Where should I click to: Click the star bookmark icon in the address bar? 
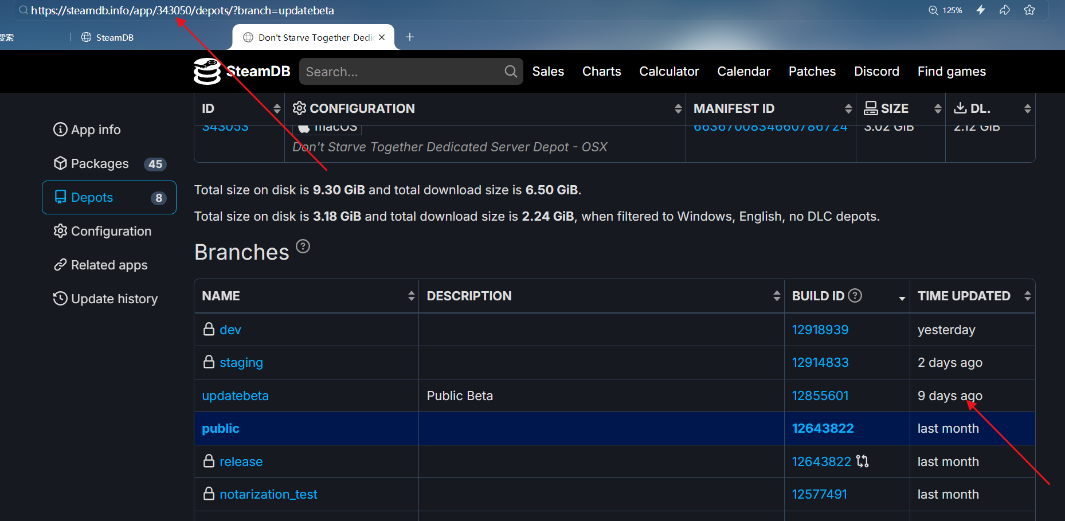[1029, 10]
